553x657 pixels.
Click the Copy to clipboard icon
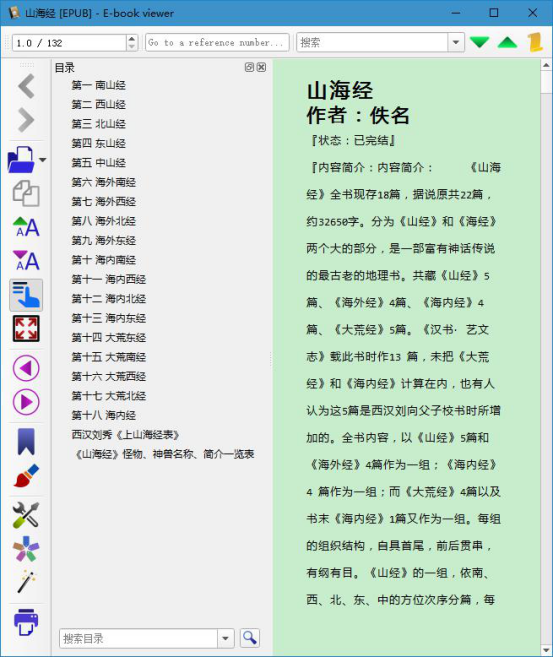(x=26, y=193)
